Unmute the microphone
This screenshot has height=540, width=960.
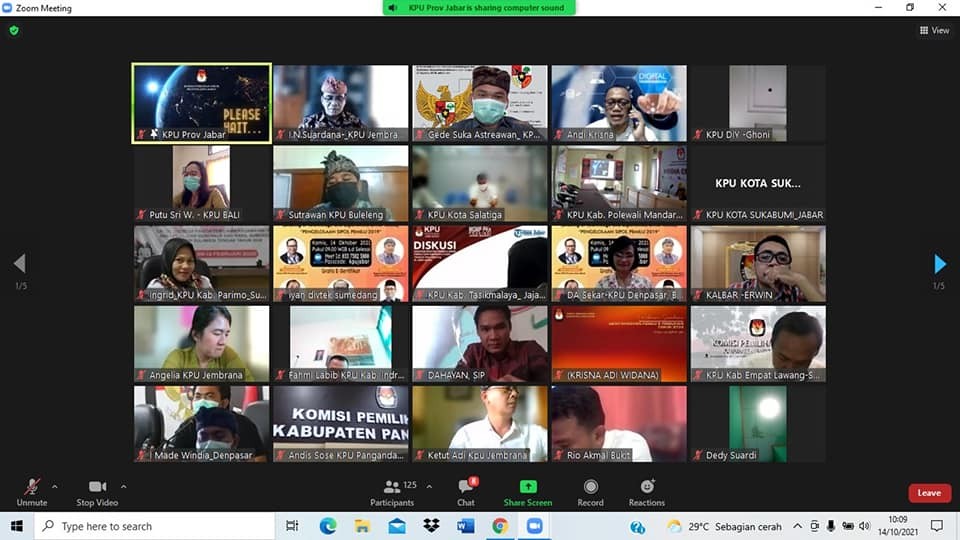pos(31,487)
